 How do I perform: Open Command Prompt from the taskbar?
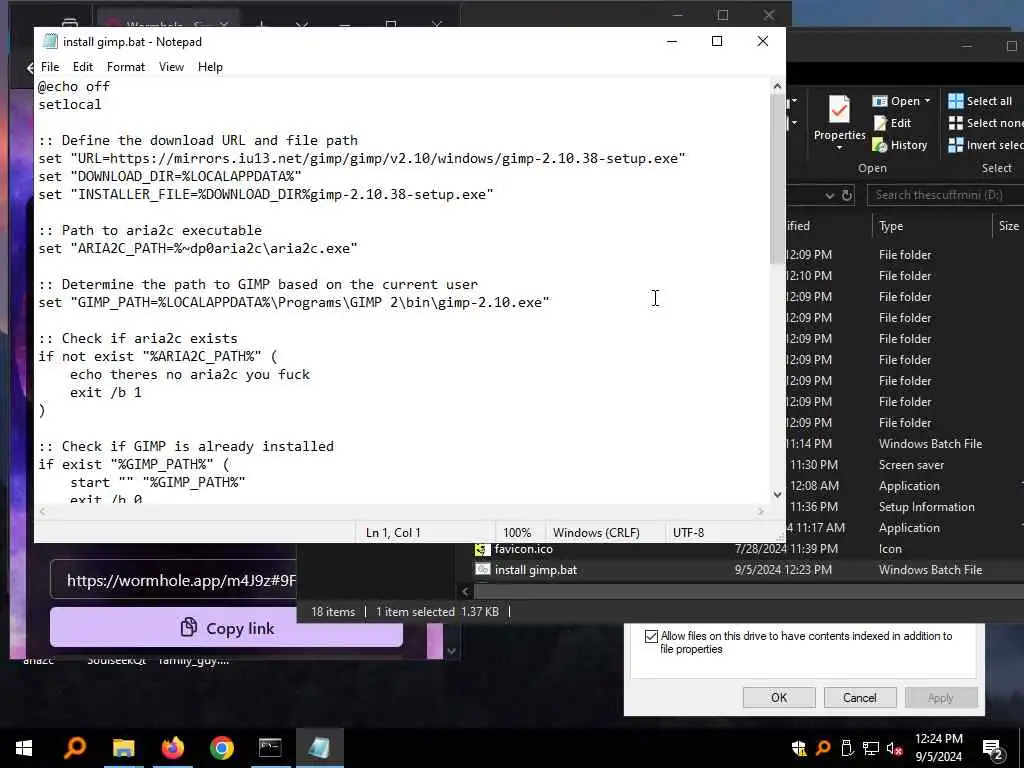click(x=270, y=748)
